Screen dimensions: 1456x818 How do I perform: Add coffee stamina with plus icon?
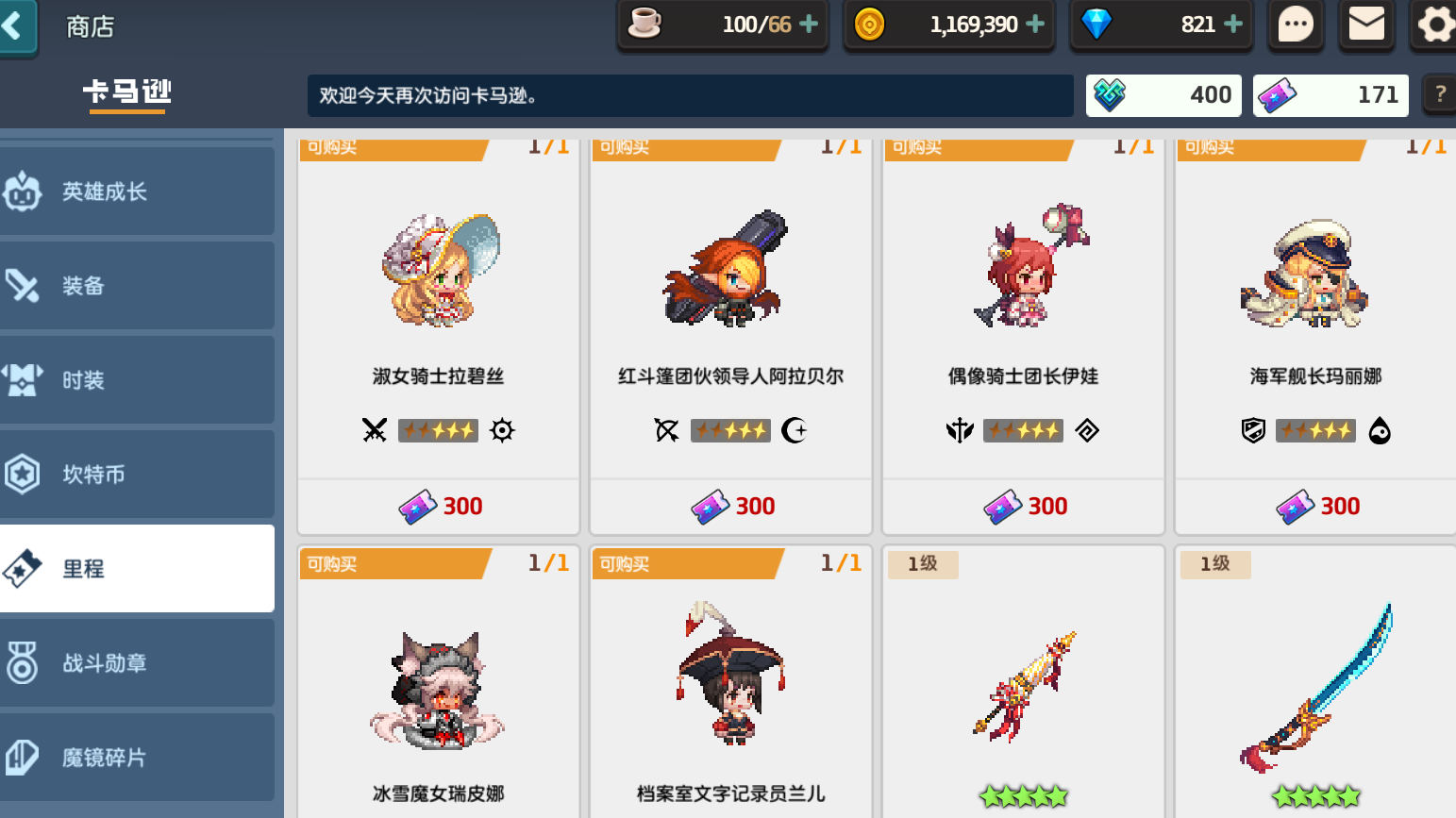click(809, 24)
